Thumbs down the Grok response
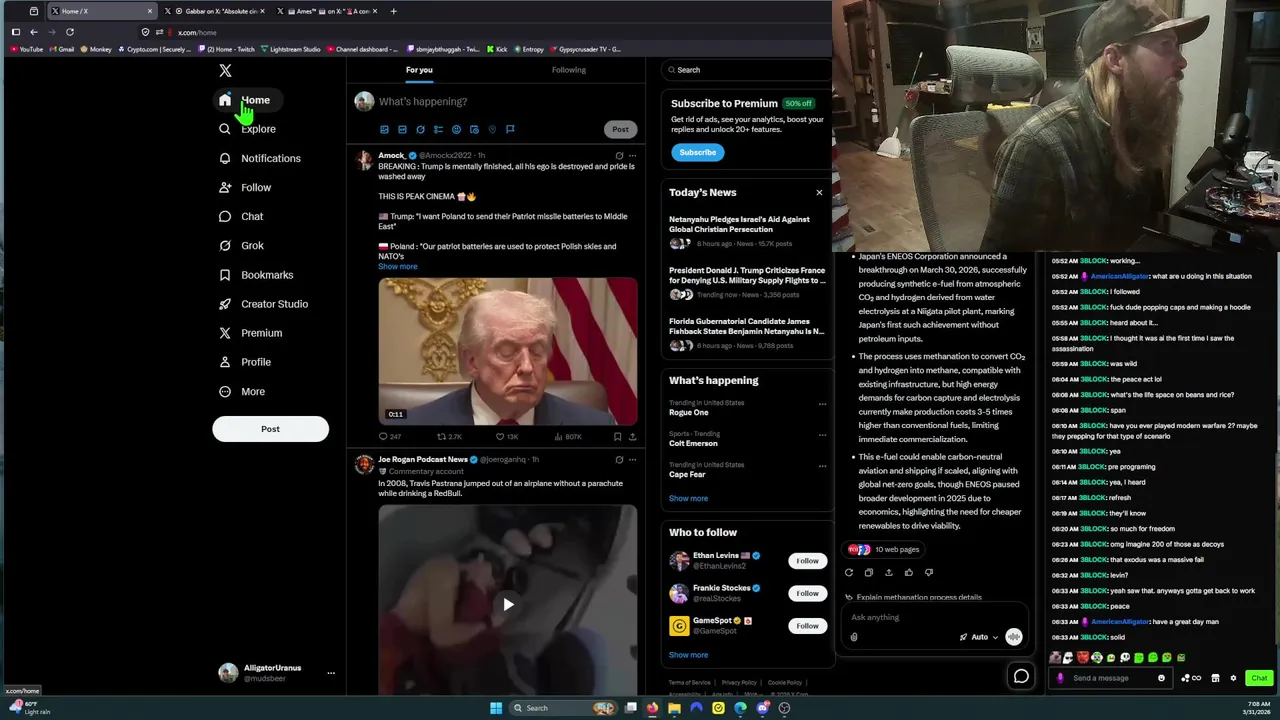The height and width of the screenshot is (720, 1280). point(929,572)
